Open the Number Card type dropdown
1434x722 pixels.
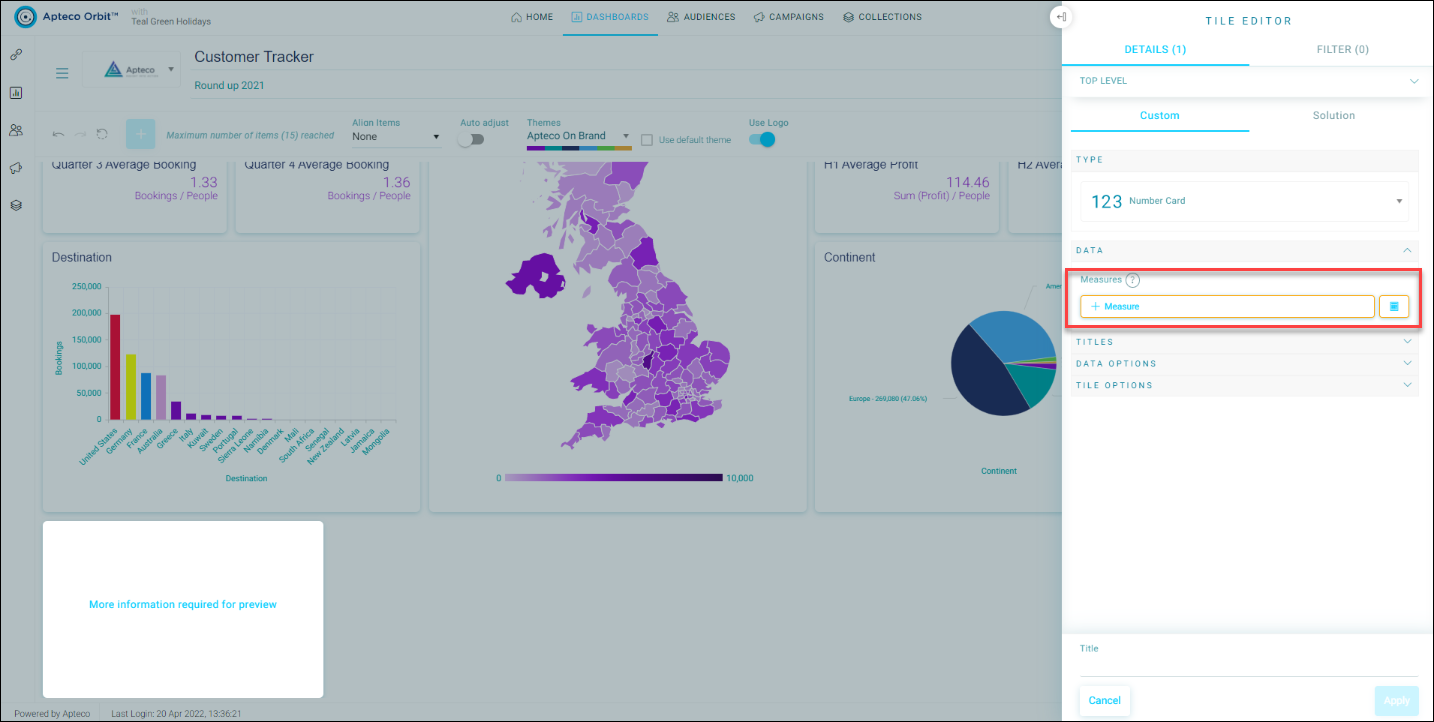[x=1245, y=201]
